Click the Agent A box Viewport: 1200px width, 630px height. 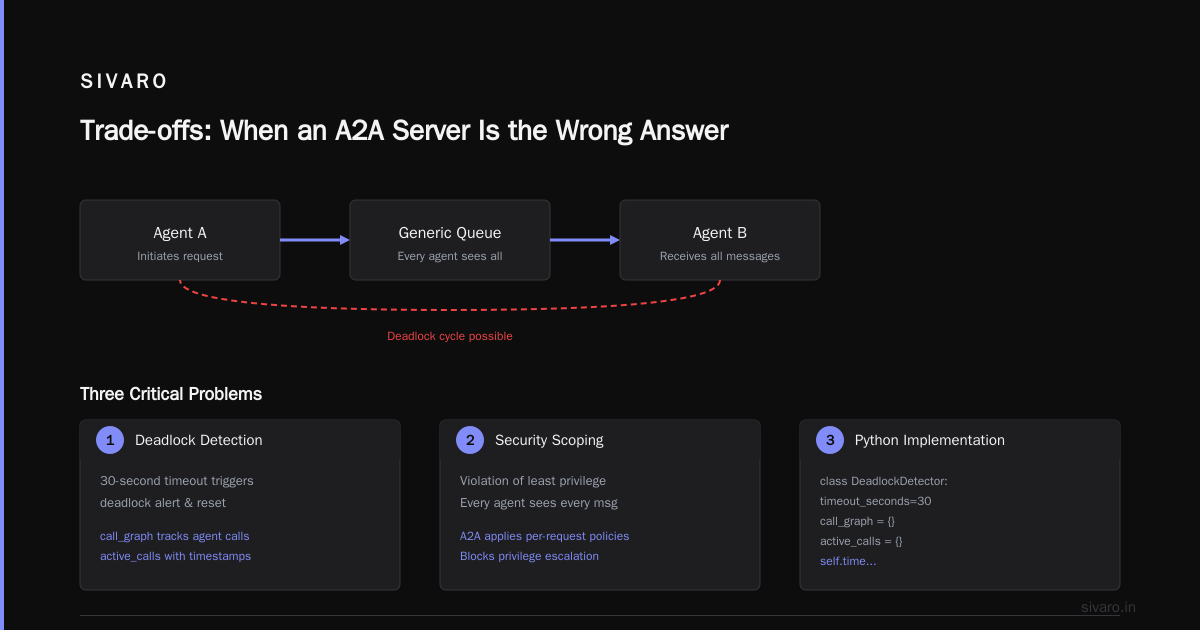tap(180, 240)
